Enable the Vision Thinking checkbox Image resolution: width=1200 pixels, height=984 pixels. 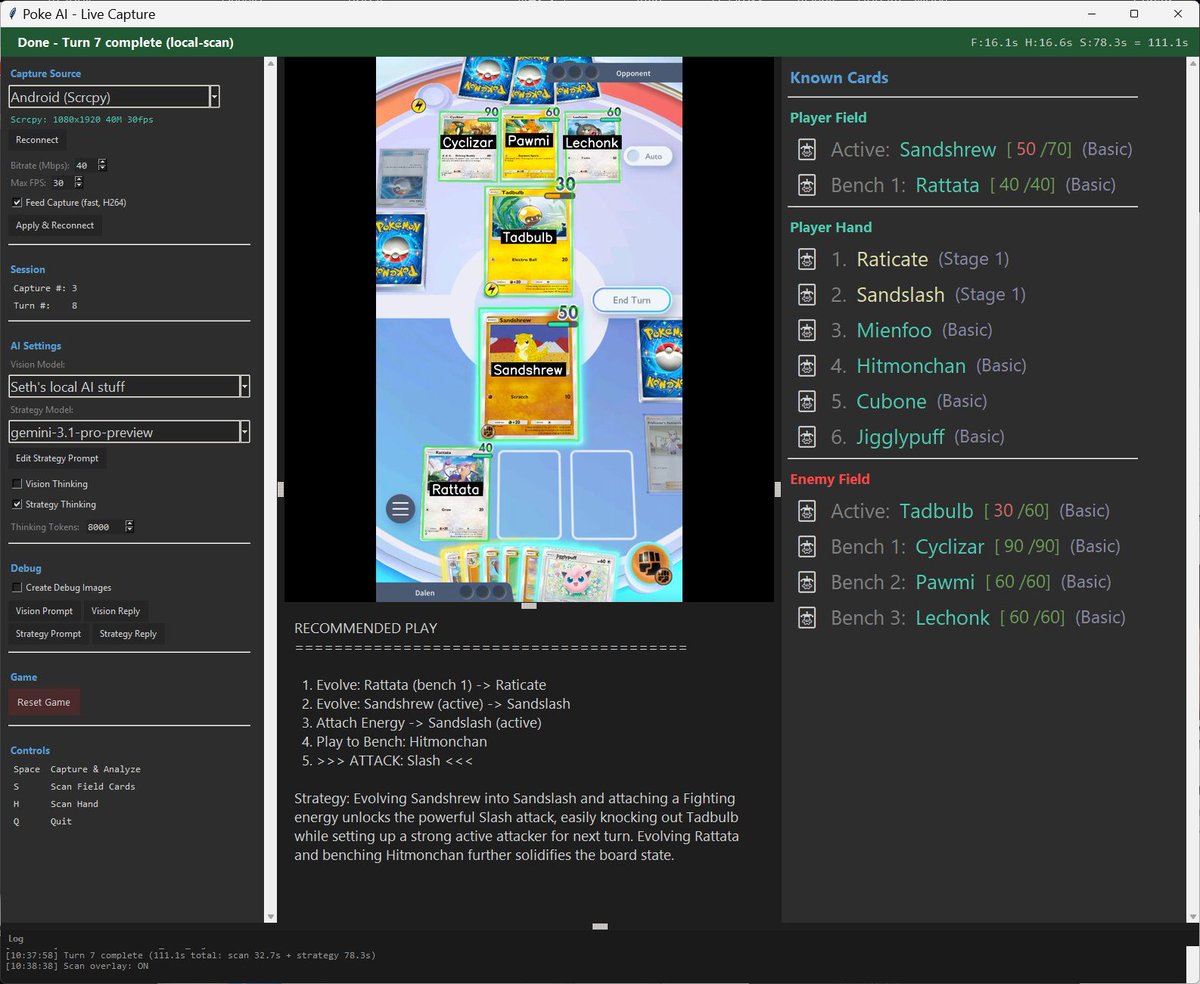coord(17,484)
